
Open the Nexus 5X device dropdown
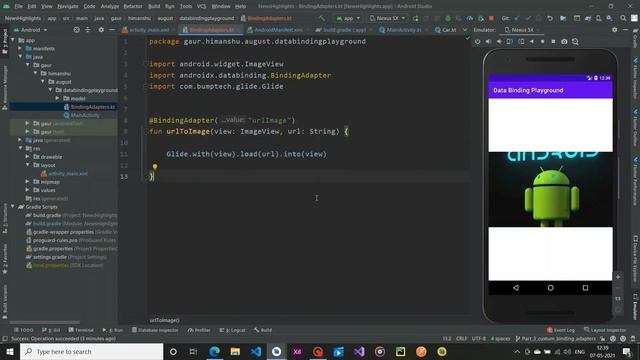[387, 18]
